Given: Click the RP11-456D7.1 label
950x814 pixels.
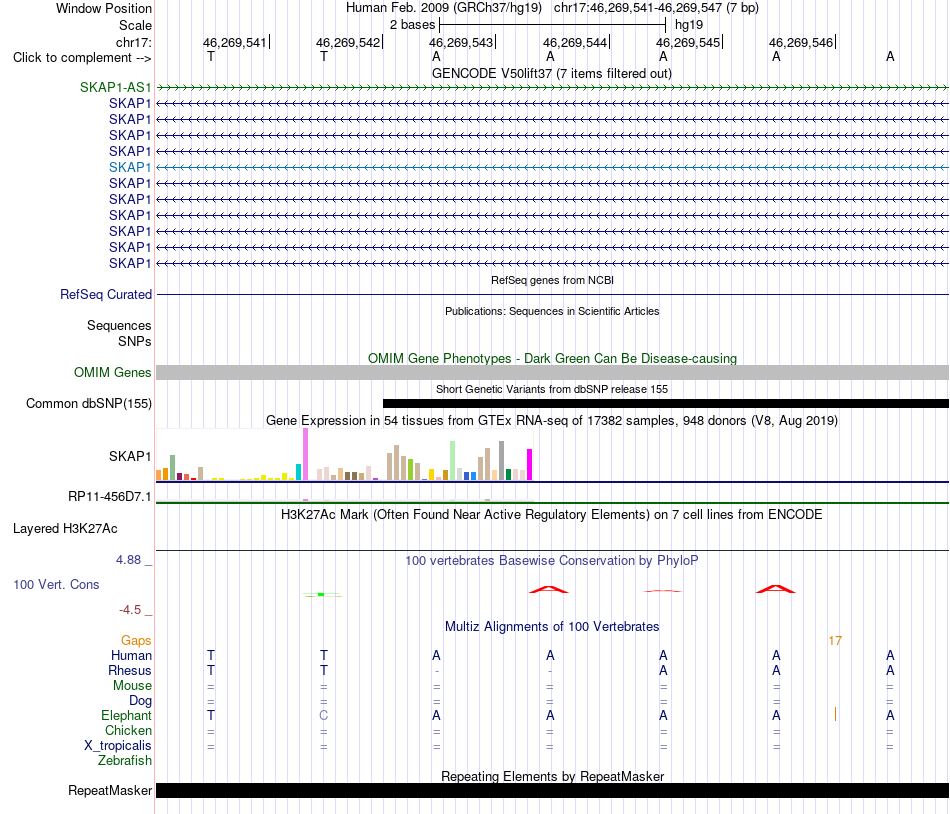Looking at the screenshot, I should coord(110,497).
